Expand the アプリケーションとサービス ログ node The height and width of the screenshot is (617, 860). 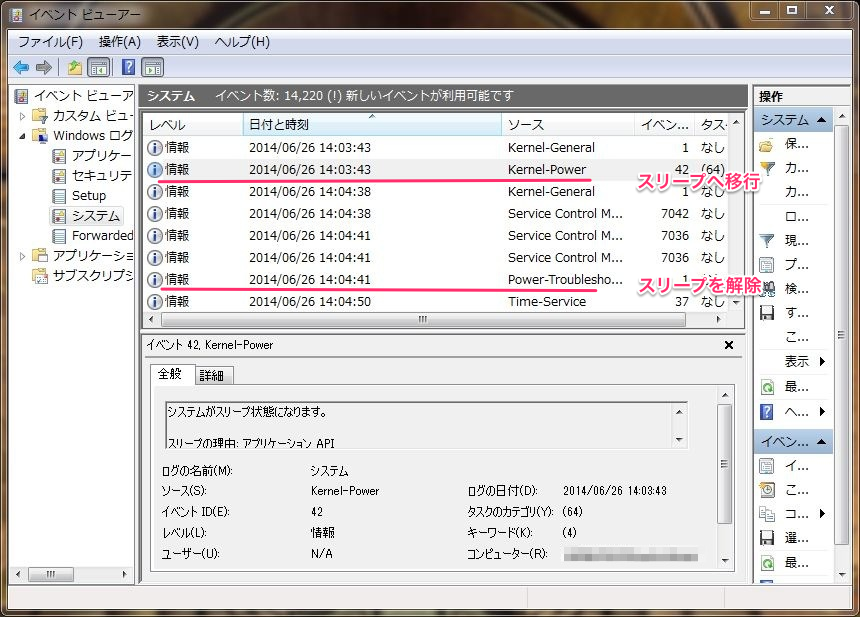coord(22,256)
